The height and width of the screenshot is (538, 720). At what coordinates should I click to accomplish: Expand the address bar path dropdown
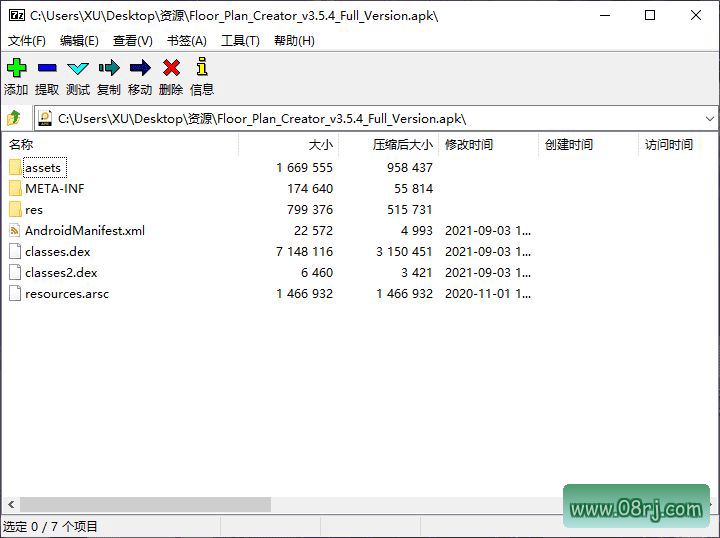[709, 118]
